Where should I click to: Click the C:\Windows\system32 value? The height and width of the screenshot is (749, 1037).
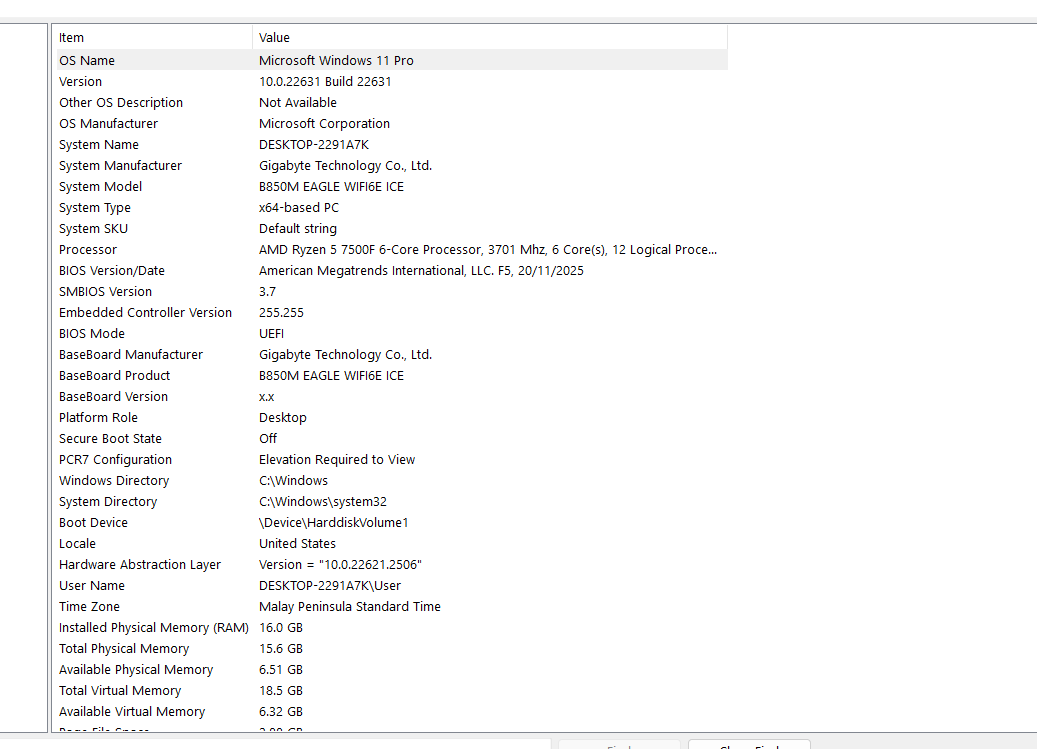point(323,502)
